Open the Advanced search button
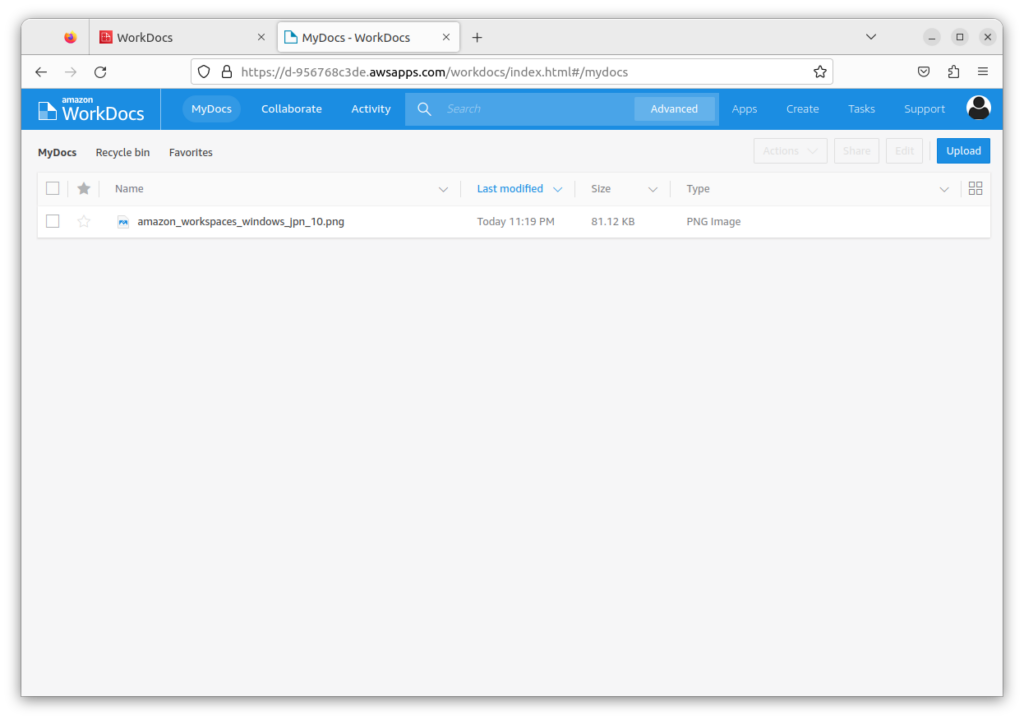 pyautogui.click(x=674, y=108)
